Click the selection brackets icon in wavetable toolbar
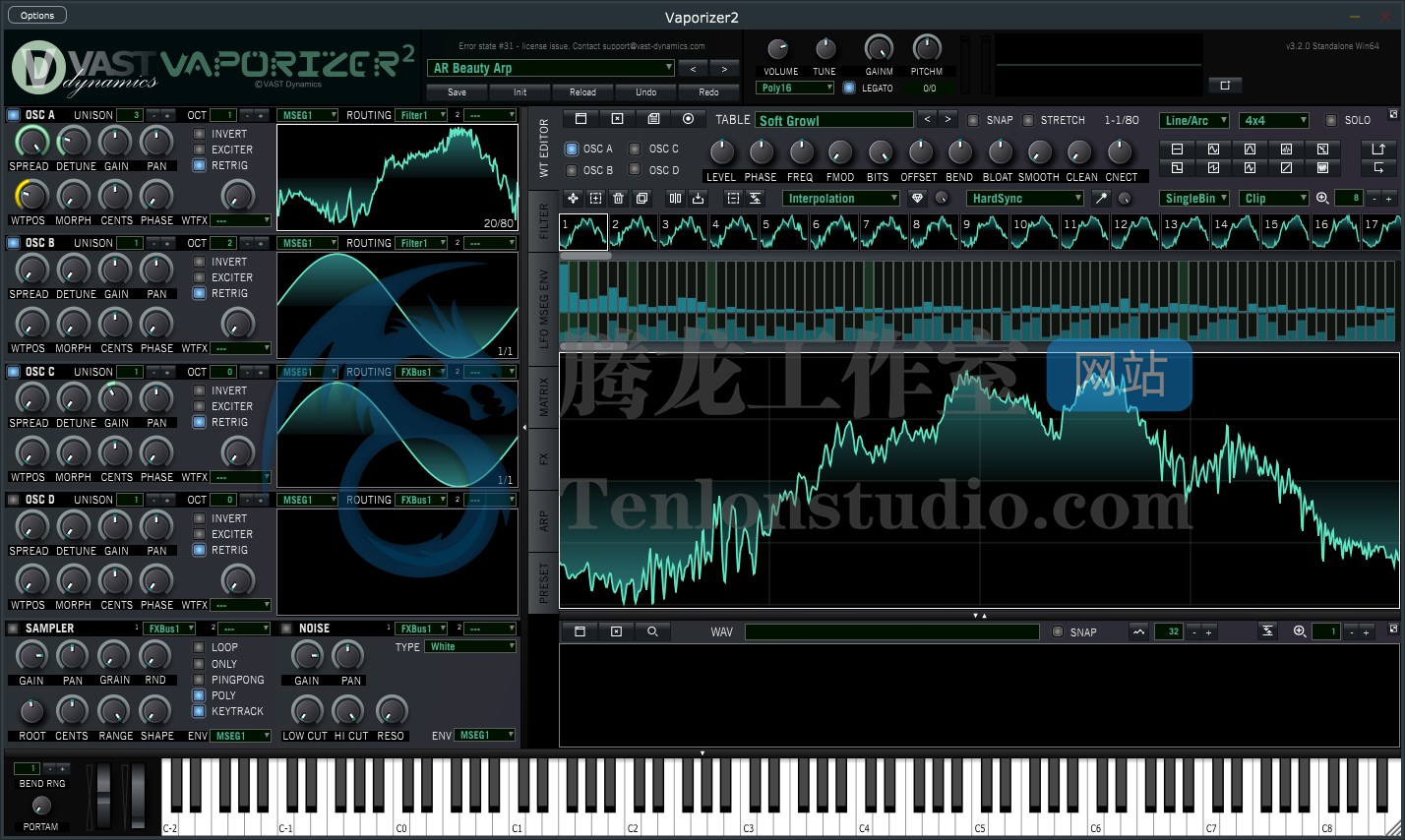Screen dimensions: 1405x840 click(x=733, y=198)
